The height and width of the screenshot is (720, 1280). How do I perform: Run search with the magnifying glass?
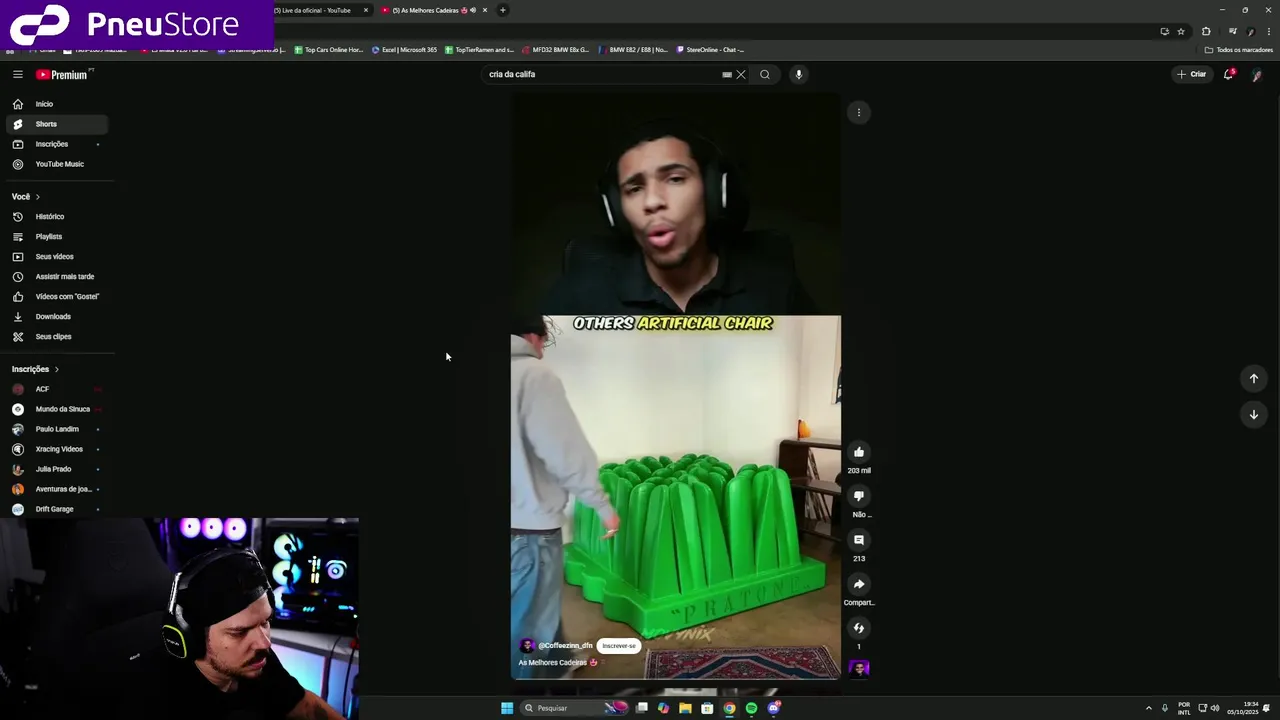(x=765, y=74)
